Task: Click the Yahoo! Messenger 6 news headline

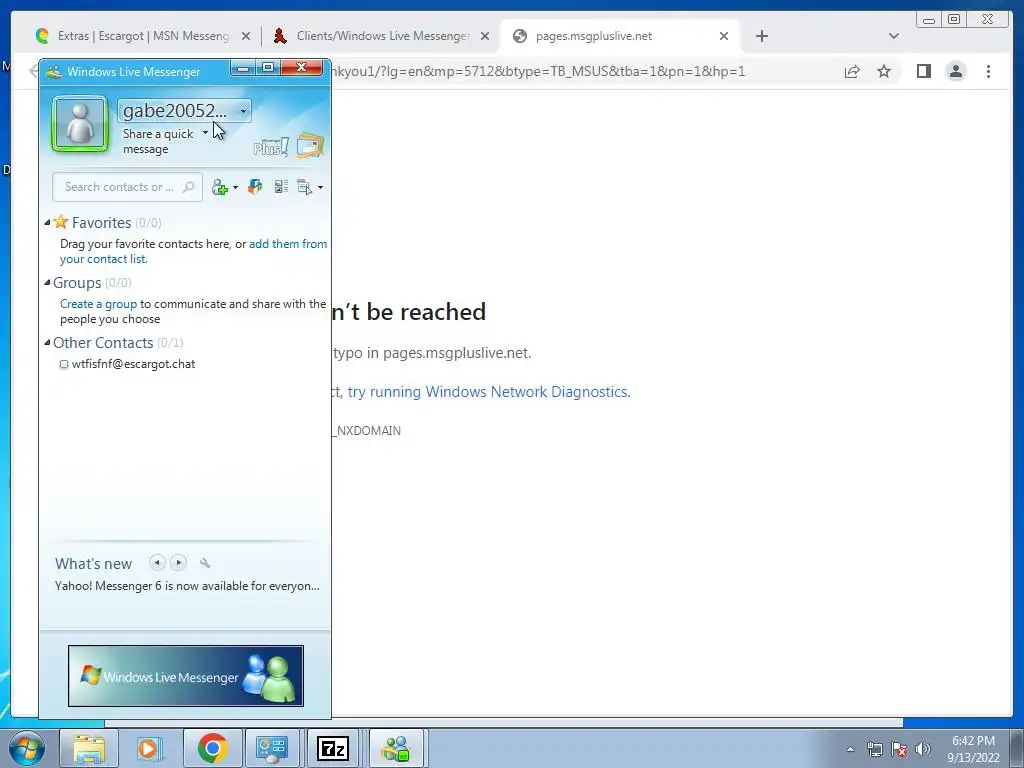Action: tap(187, 586)
